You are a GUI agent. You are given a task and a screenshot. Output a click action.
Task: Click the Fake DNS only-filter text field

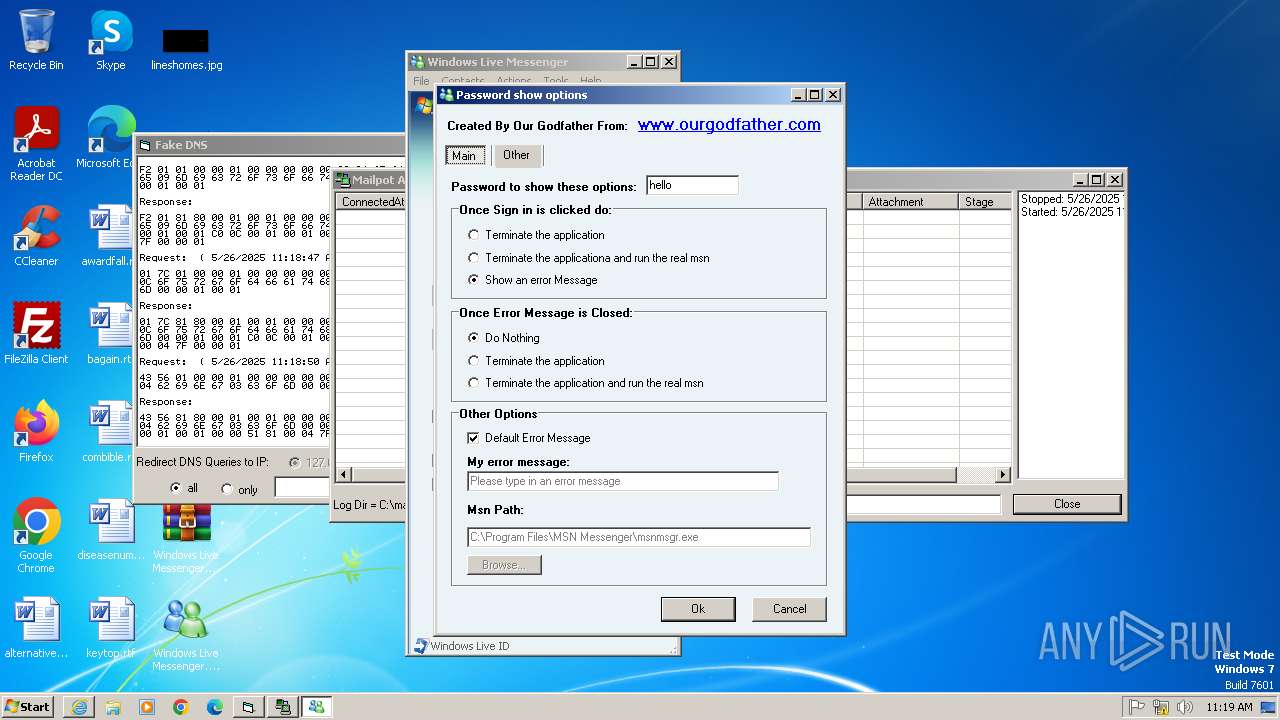[303, 488]
